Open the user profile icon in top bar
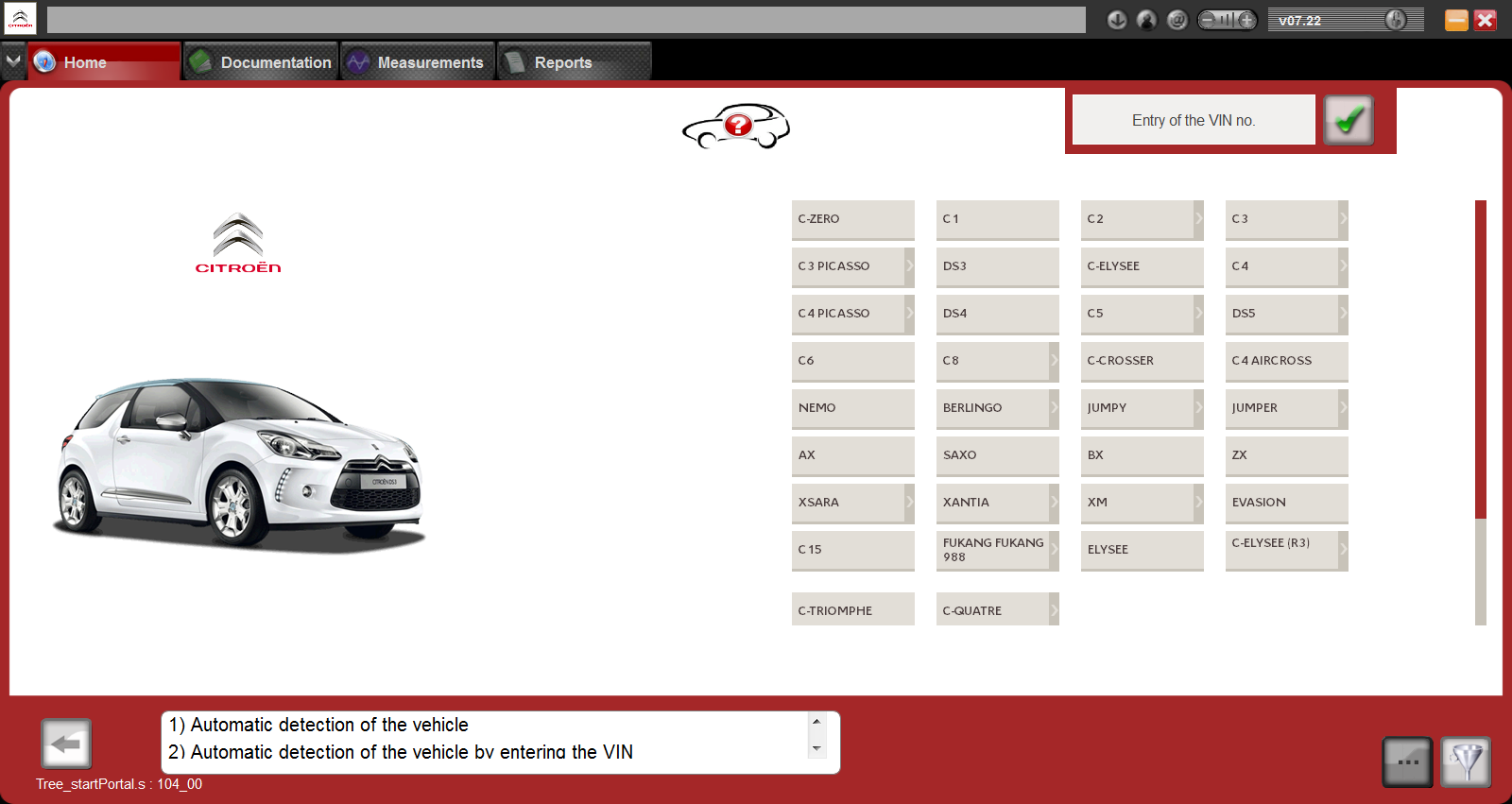This screenshot has width=1512, height=804. (1147, 20)
